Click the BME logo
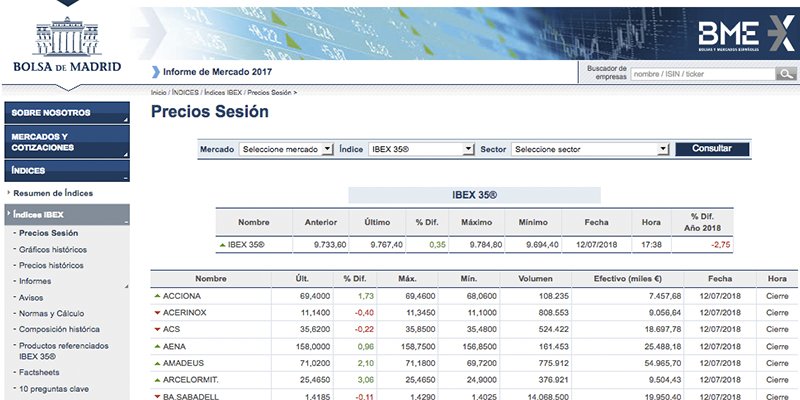 click(x=745, y=34)
